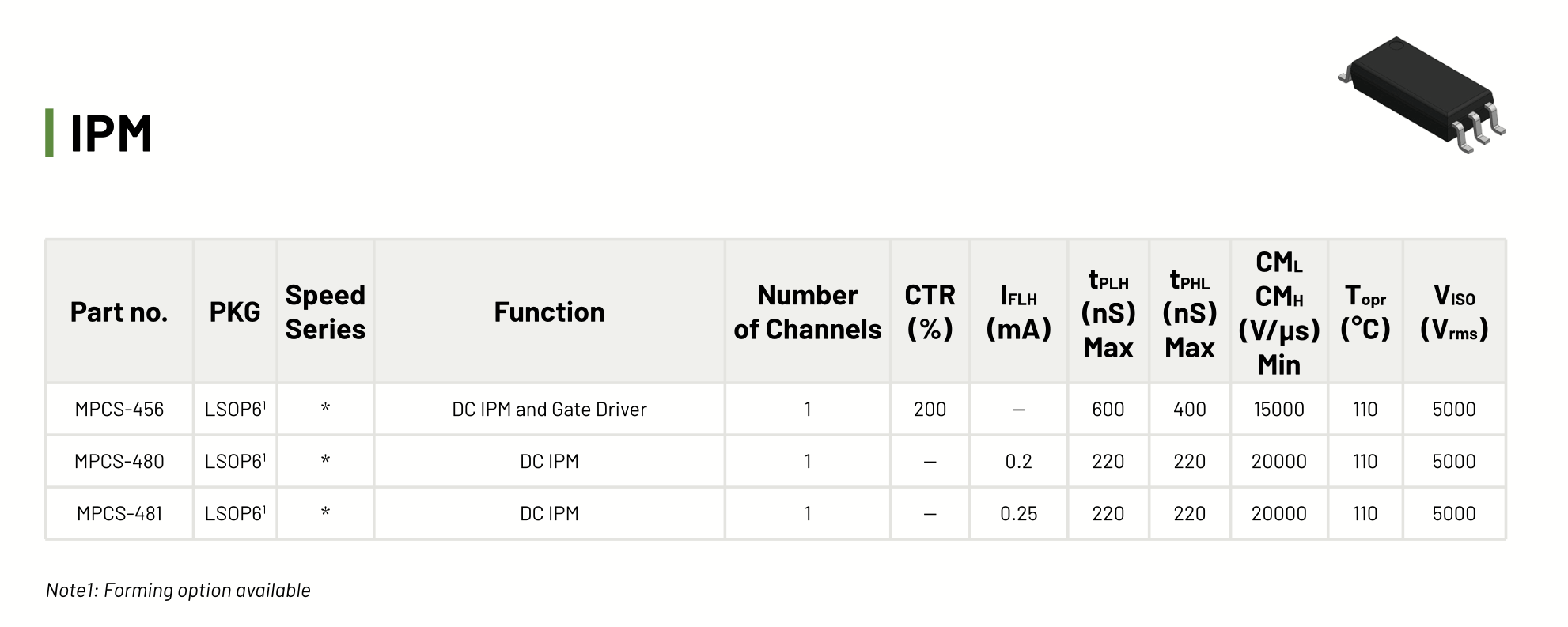Click the 0.25 IFLH value
The height and width of the screenshot is (627, 1568).
(x=1018, y=514)
